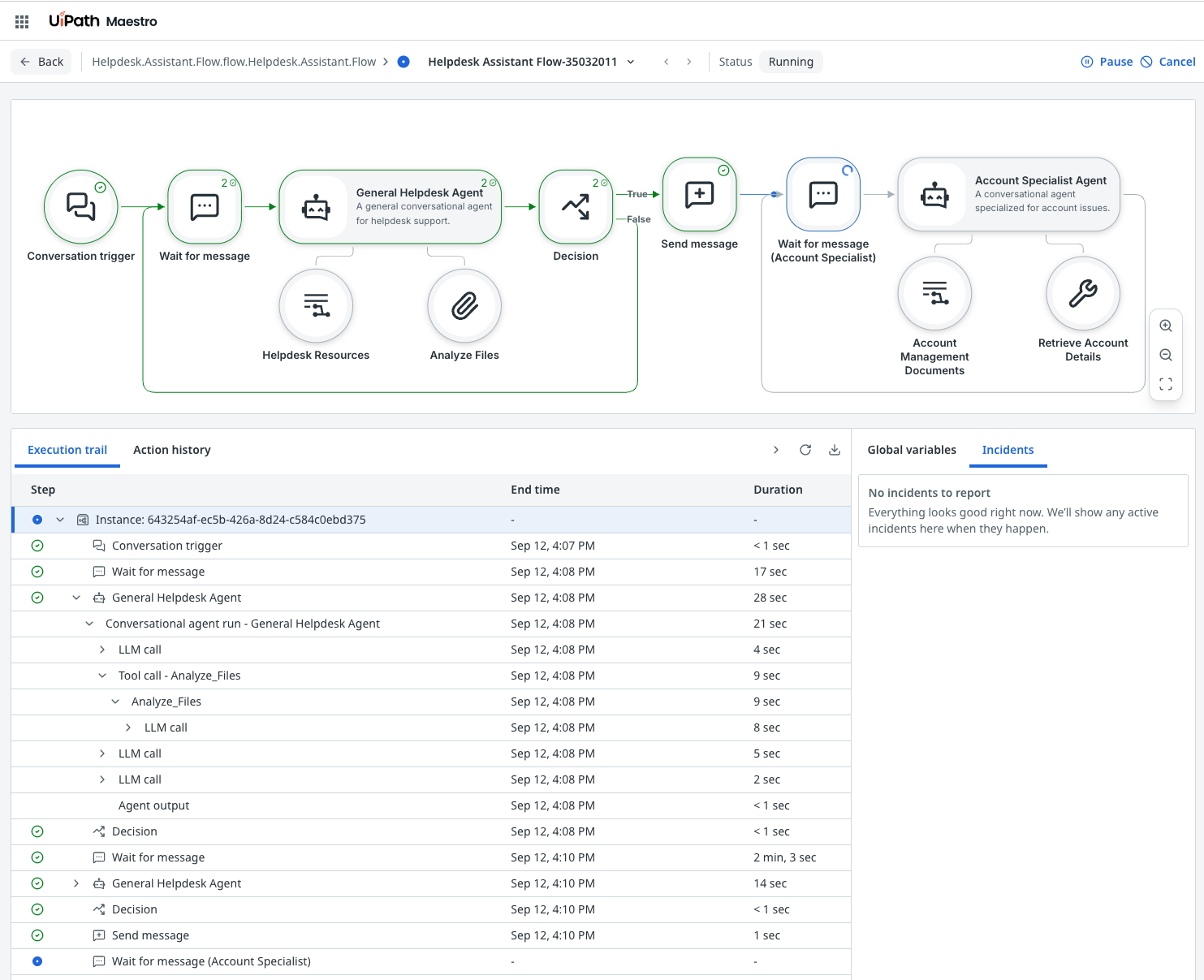1204x980 pixels.
Task: Click the End time column header
Action: 535,490
